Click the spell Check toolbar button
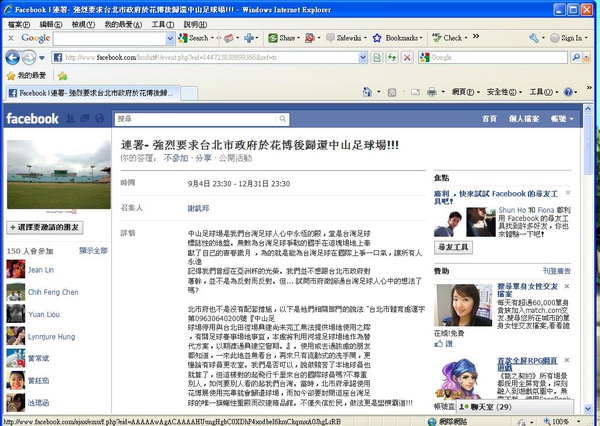600x426 pixels. 447,38
